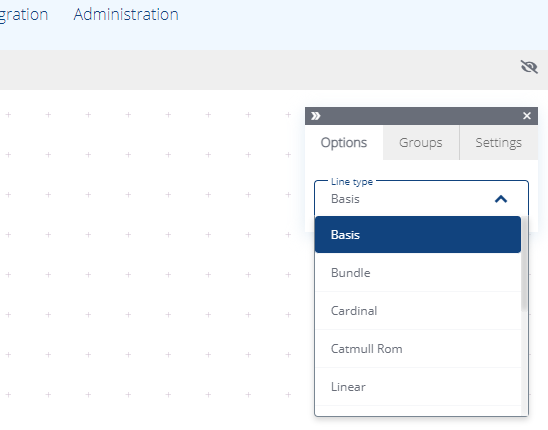This screenshot has height=430, width=548.
Task: Open the Groups tab
Action: tap(421, 143)
